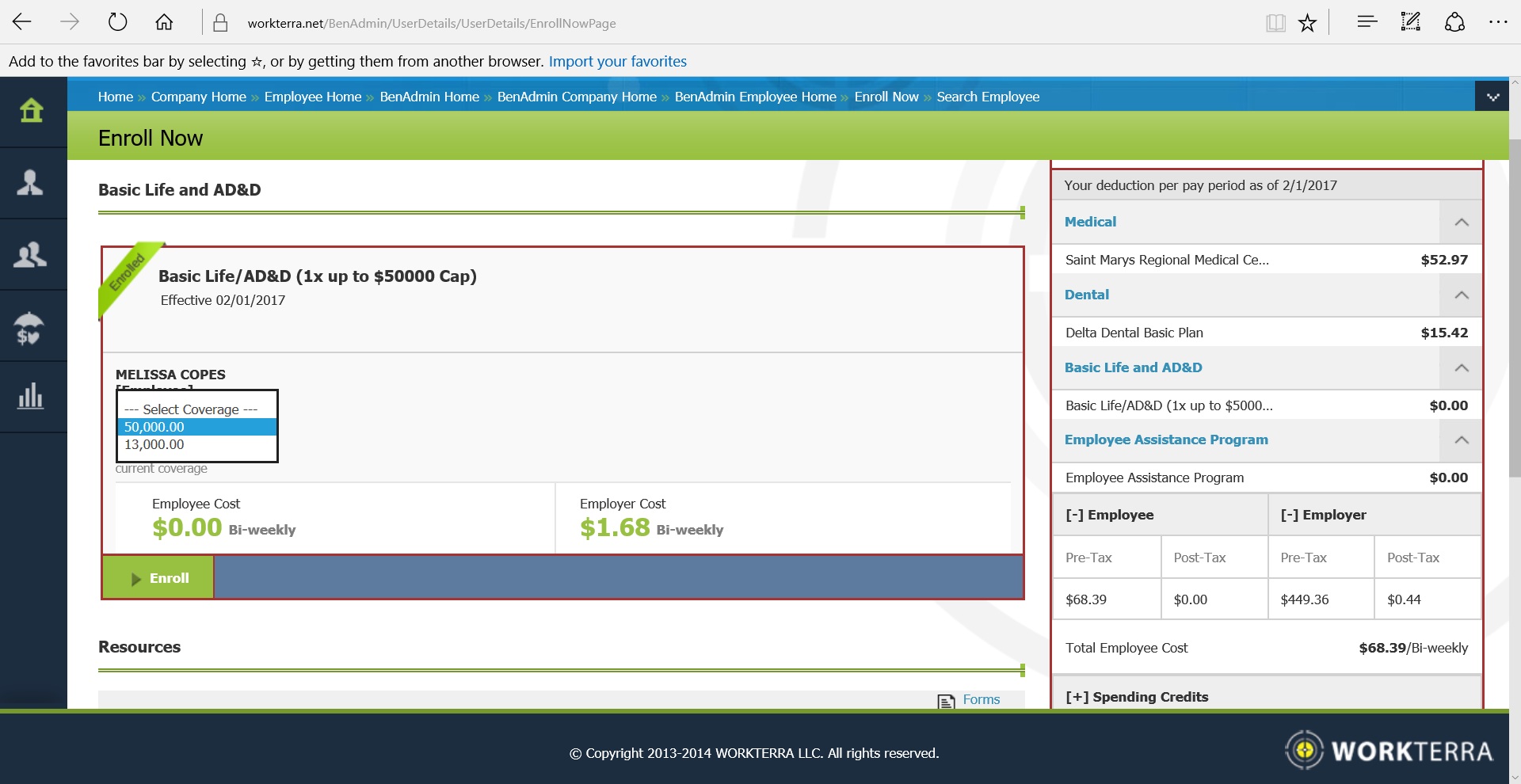Open the reports bar-chart icon in the sidebar

click(32, 396)
